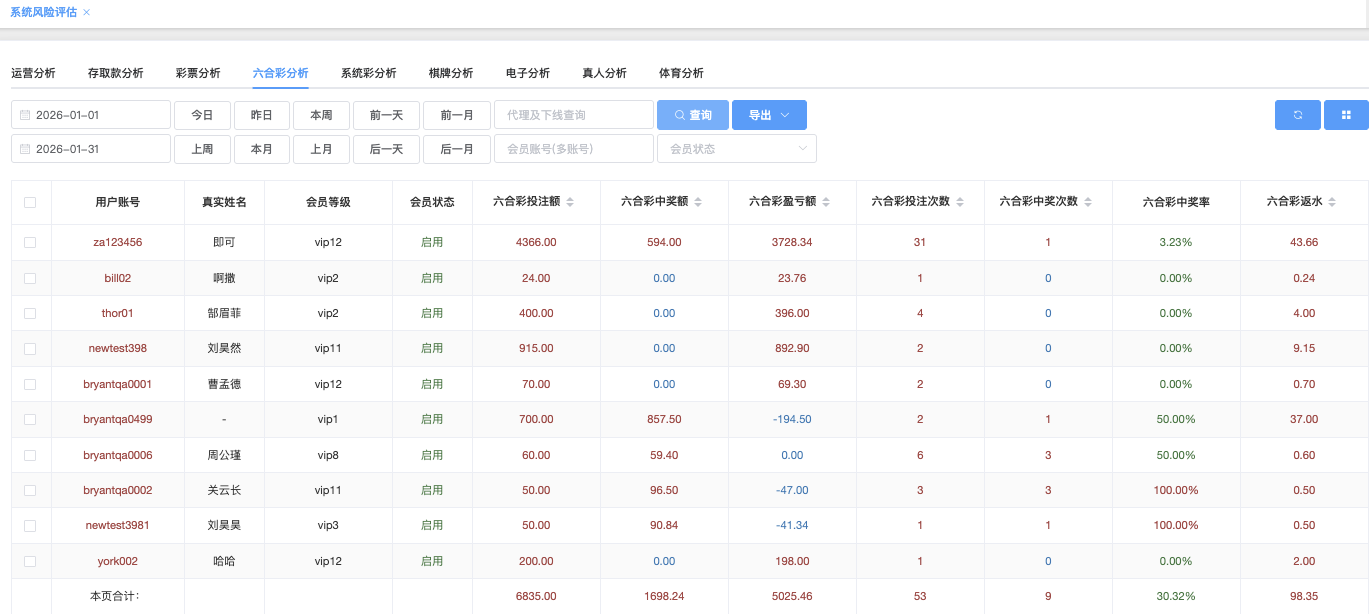Focus the 代理及下线查询 input field
Screen dimensions: 1369x614
tap(573, 115)
